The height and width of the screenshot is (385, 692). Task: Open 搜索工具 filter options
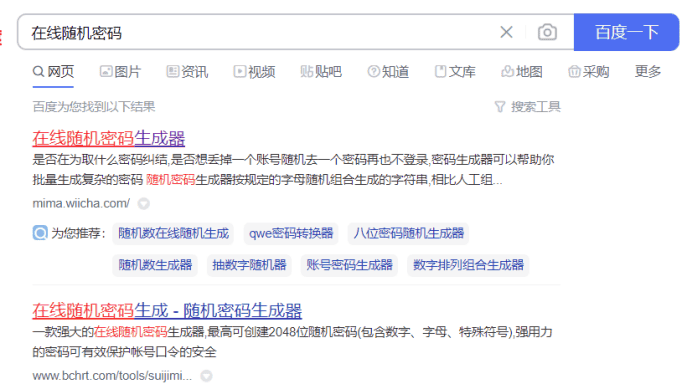point(527,106)
